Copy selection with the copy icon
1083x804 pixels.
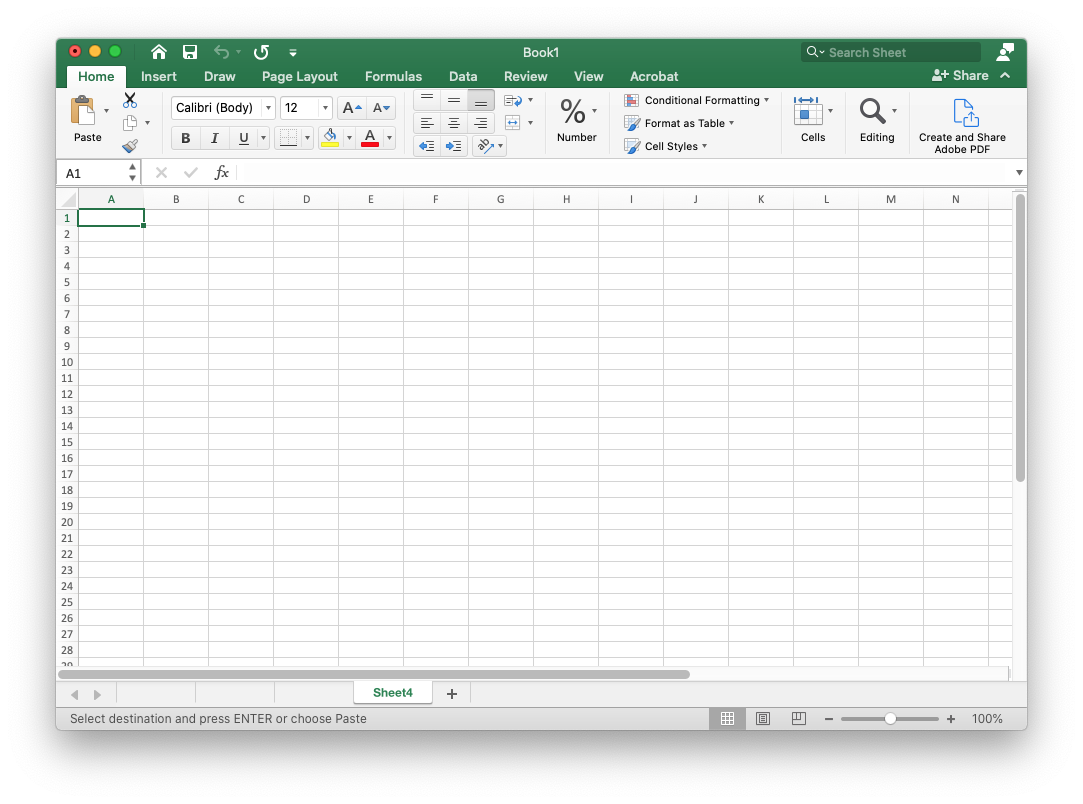click(130, 123)
